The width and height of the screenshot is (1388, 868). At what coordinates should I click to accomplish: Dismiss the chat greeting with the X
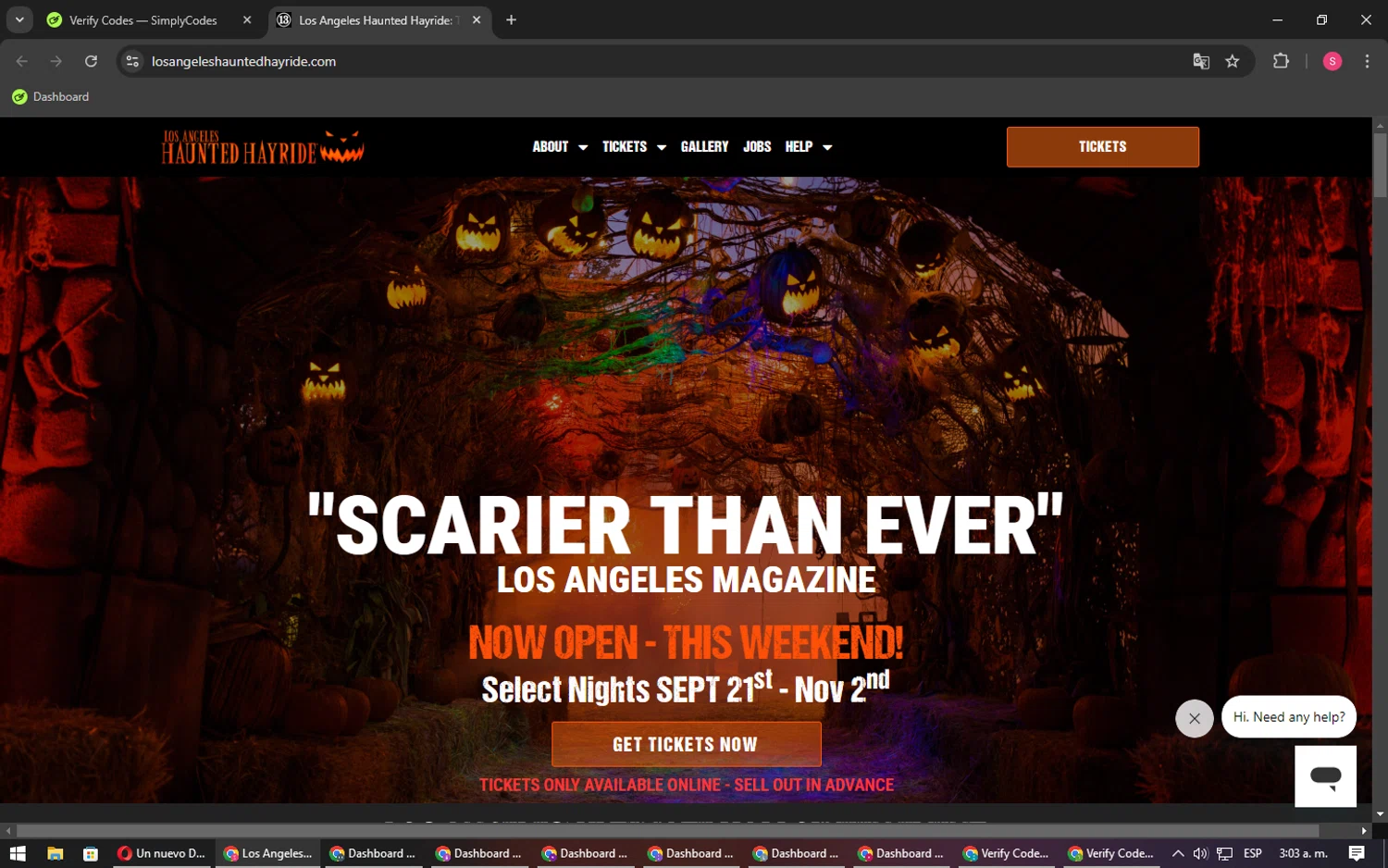point(1195,718)
